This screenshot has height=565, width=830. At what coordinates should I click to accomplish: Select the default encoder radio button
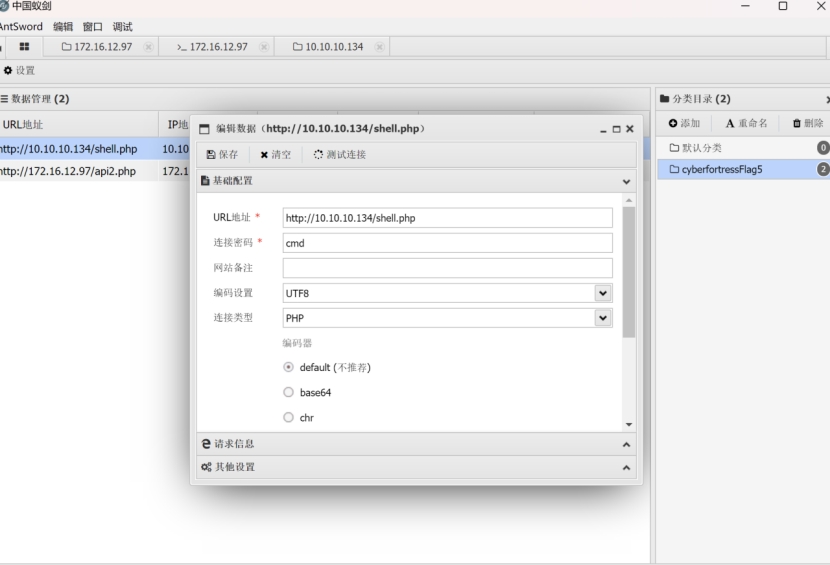[288, 367]
